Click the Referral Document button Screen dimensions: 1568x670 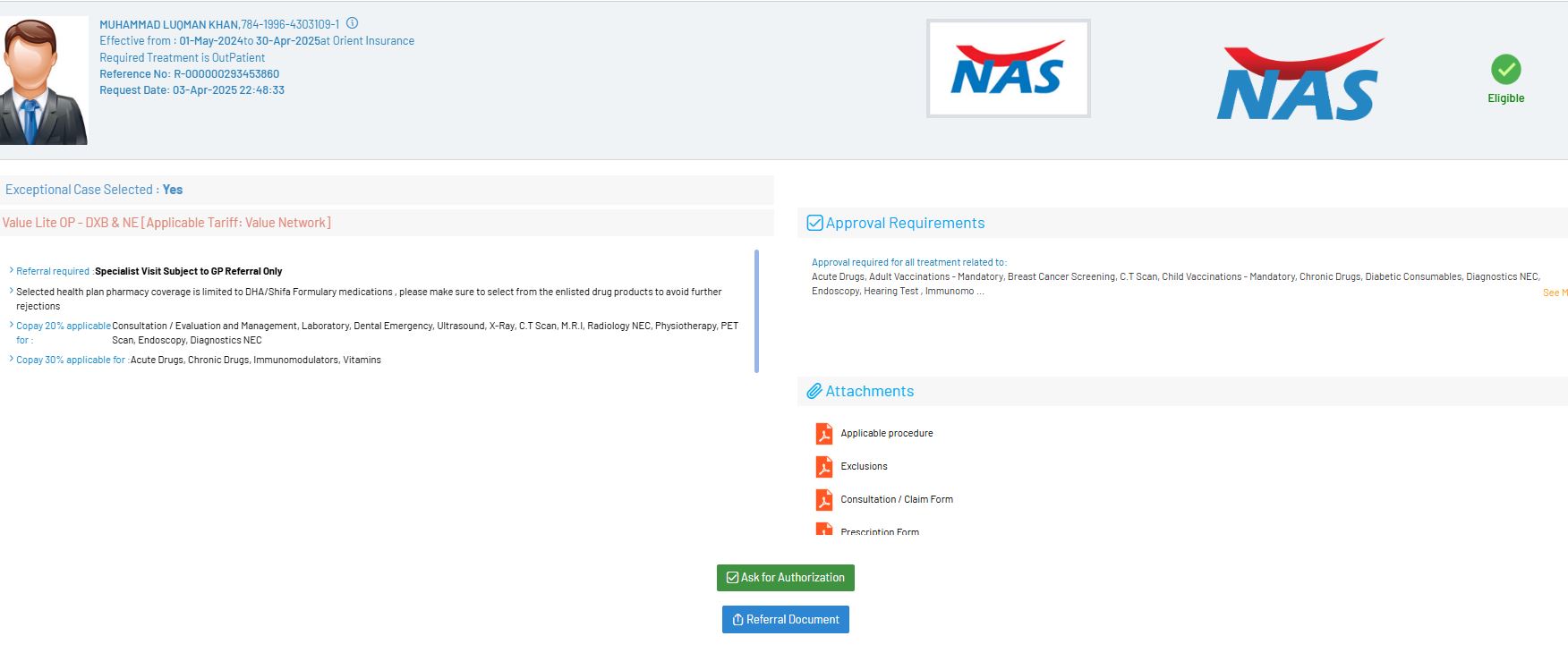click(x=786, y=620)
